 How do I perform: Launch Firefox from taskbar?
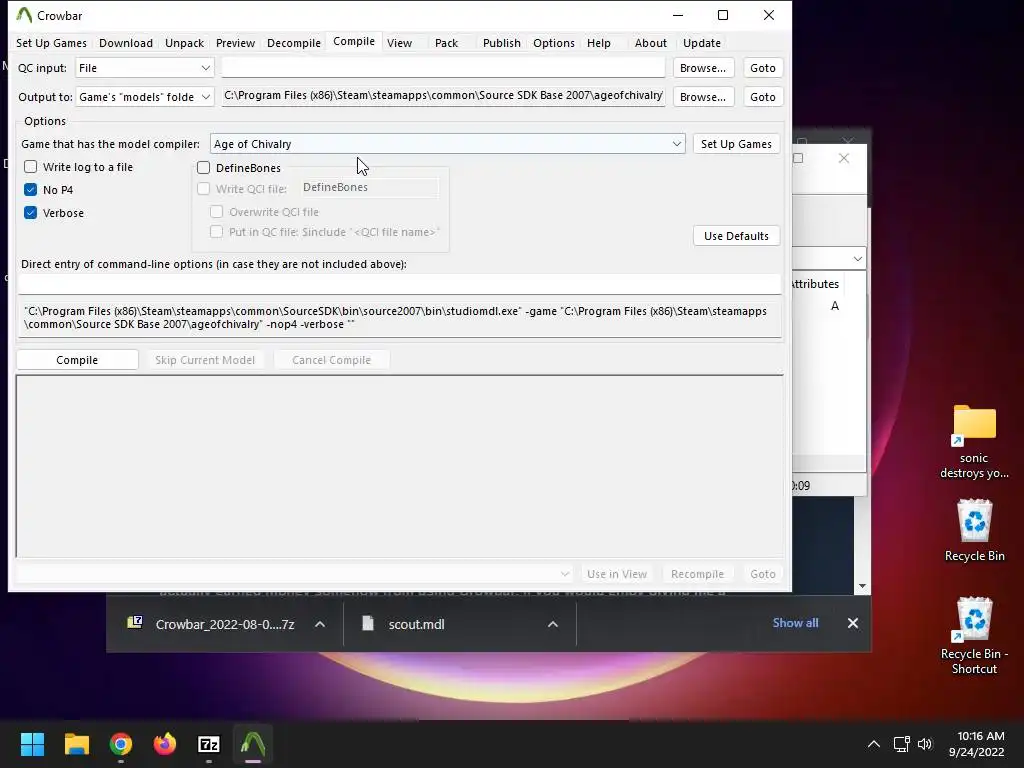click(165, 744)
